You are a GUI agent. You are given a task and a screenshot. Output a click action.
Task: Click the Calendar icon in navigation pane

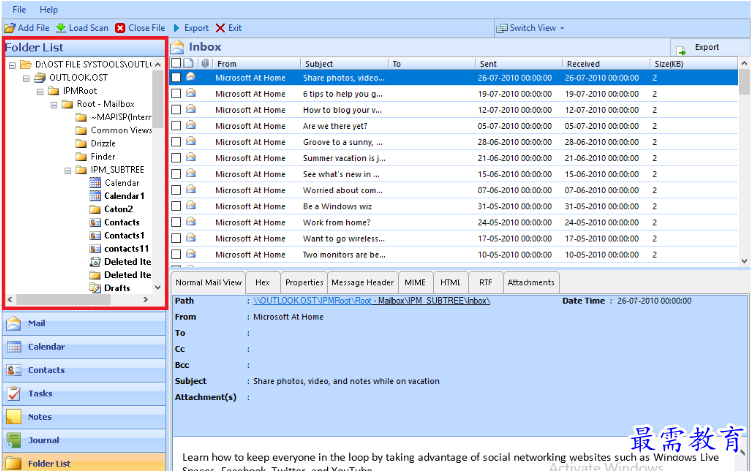coord(14,347)
